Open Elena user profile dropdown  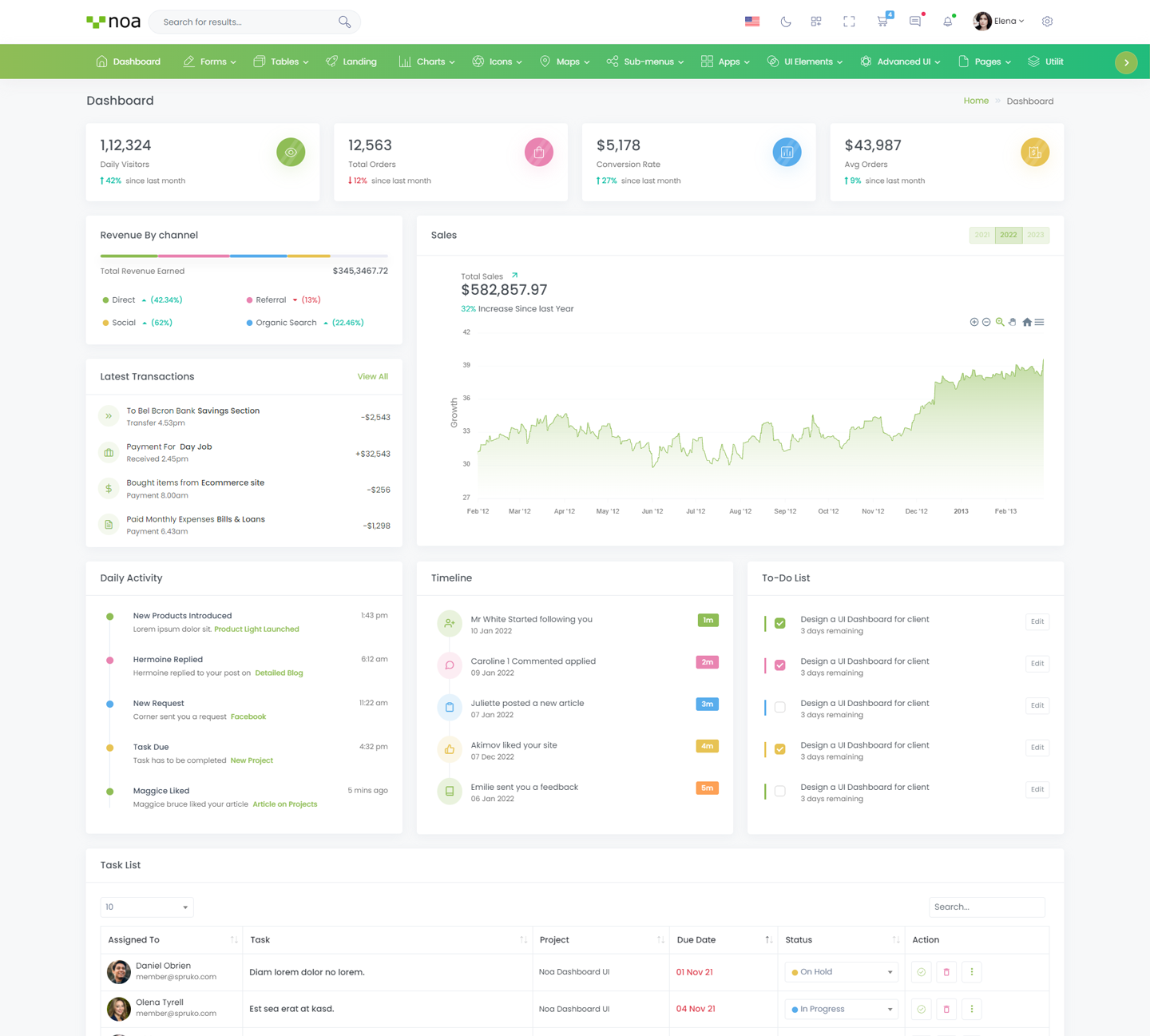999,22
